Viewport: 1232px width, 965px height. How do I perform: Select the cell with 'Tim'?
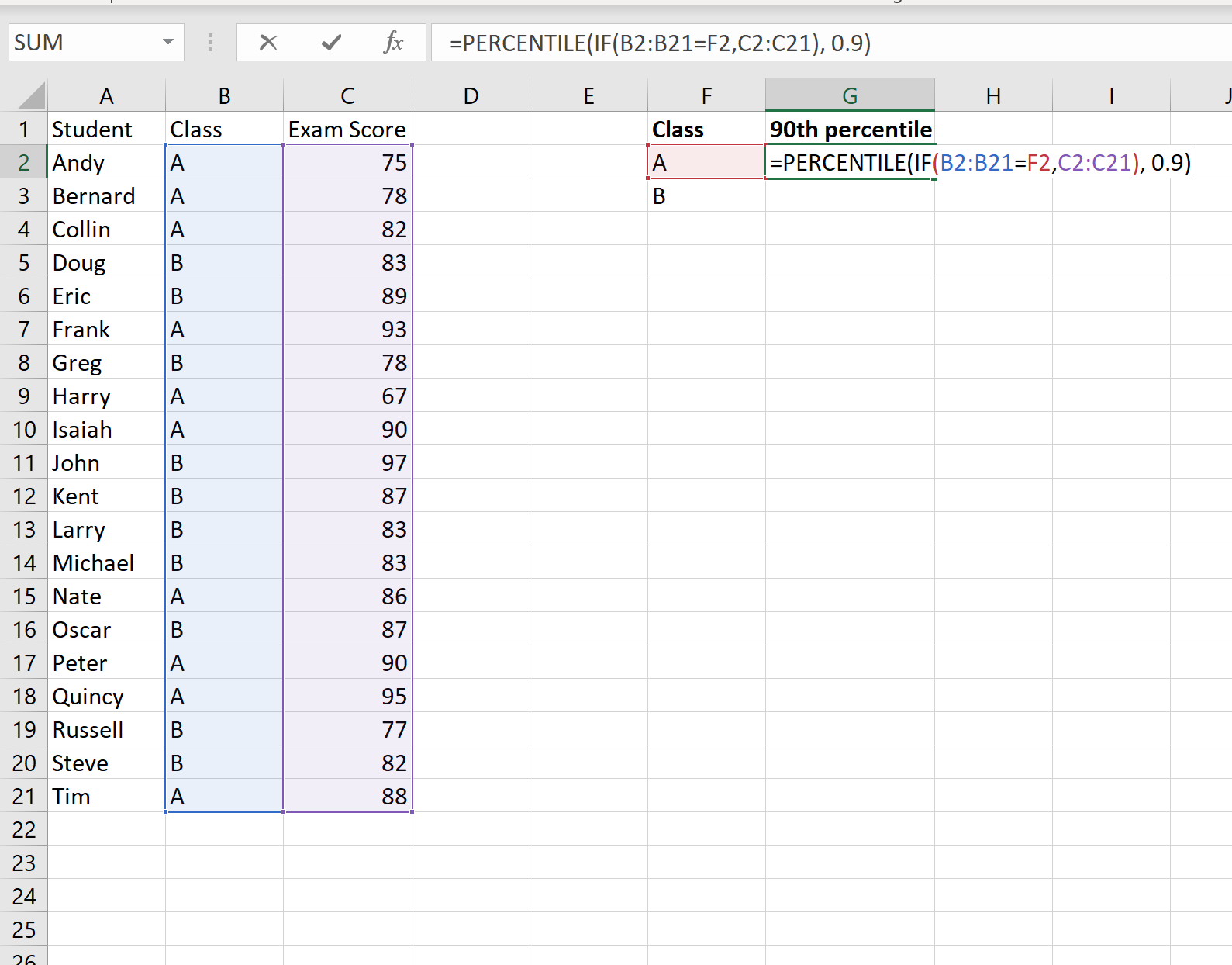[106, 796]
